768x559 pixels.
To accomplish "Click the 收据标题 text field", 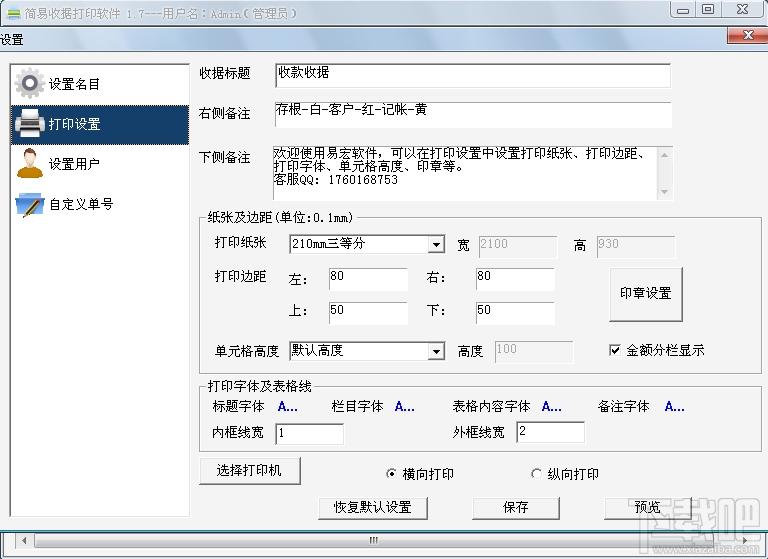I will [473, 75].
